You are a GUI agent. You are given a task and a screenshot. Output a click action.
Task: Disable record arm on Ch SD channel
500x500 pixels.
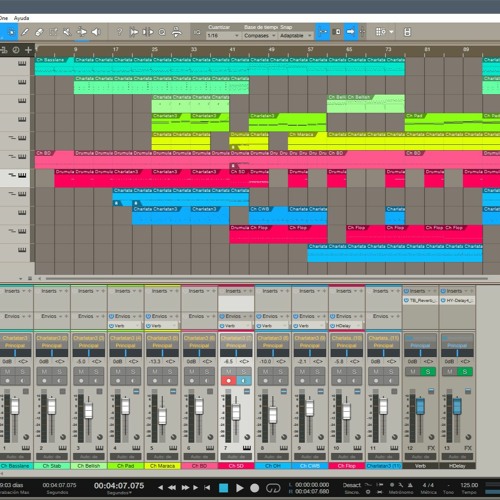coord(229,381)
